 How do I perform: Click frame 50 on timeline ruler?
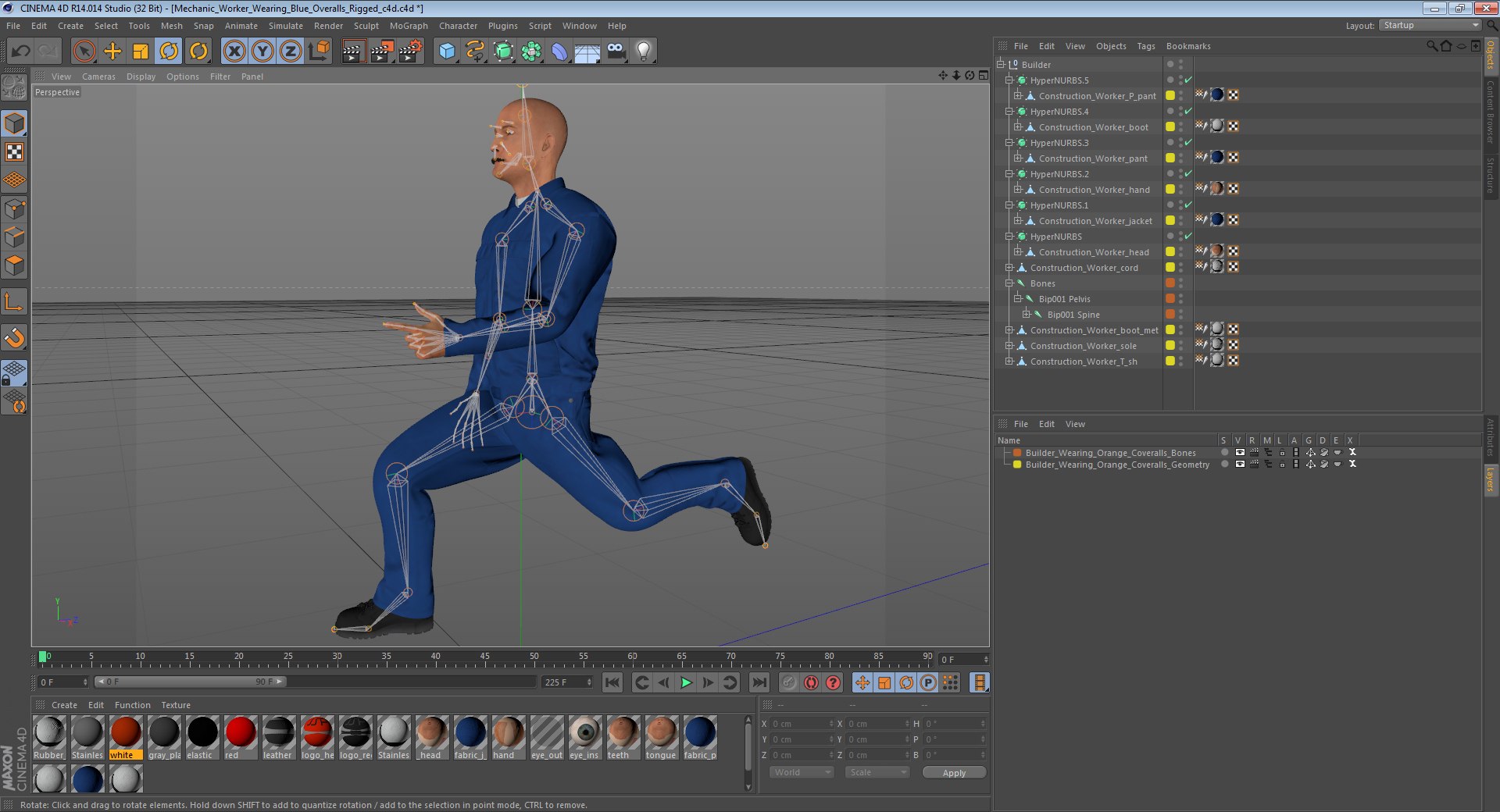click(x=534, y=657)
